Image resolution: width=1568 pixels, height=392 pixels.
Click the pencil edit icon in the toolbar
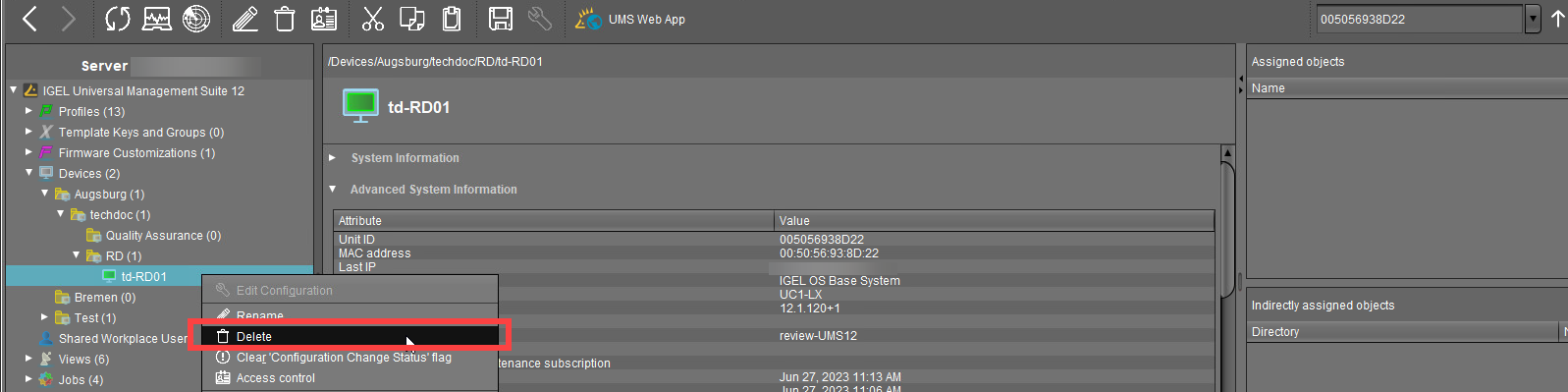[x=245, y=19]
